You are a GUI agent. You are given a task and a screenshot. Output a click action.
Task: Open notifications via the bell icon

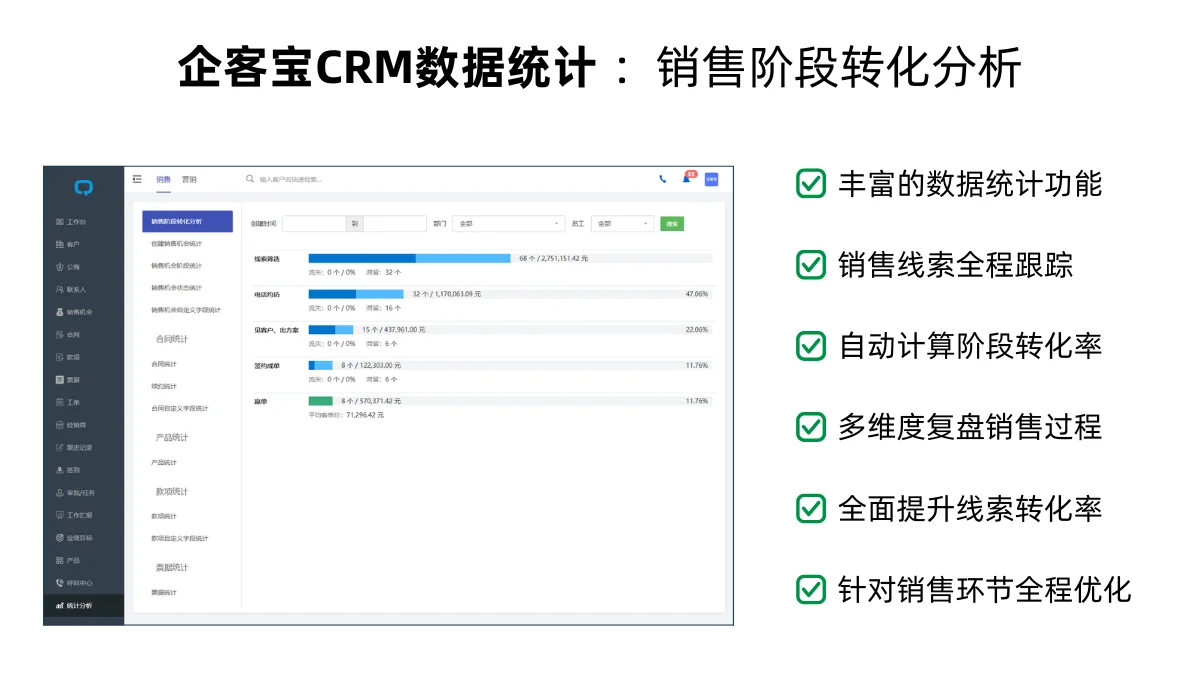687,178
